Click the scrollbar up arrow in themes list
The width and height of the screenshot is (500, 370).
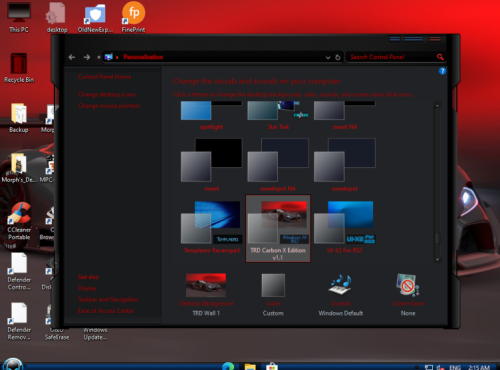(x=437, y=105)
